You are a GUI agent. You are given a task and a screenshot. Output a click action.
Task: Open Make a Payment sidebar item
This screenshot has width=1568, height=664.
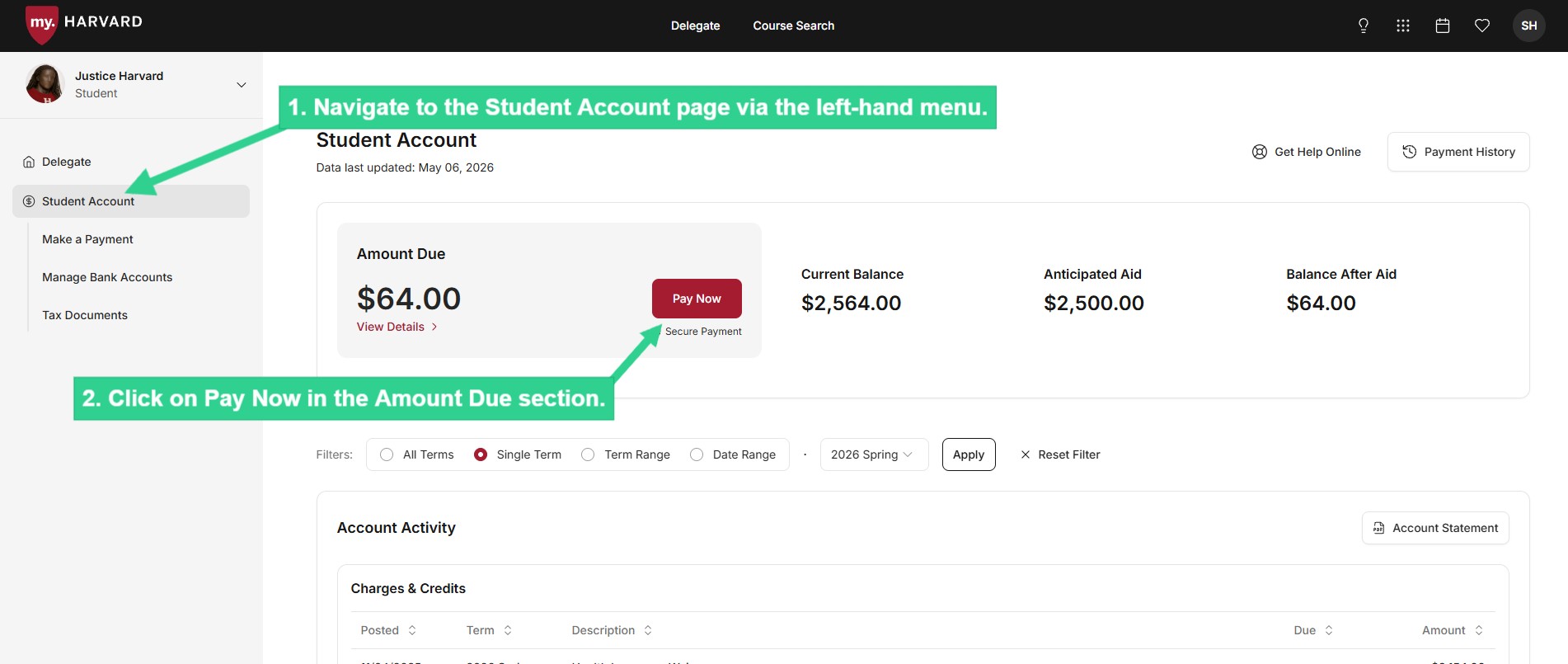click(87, 239)
